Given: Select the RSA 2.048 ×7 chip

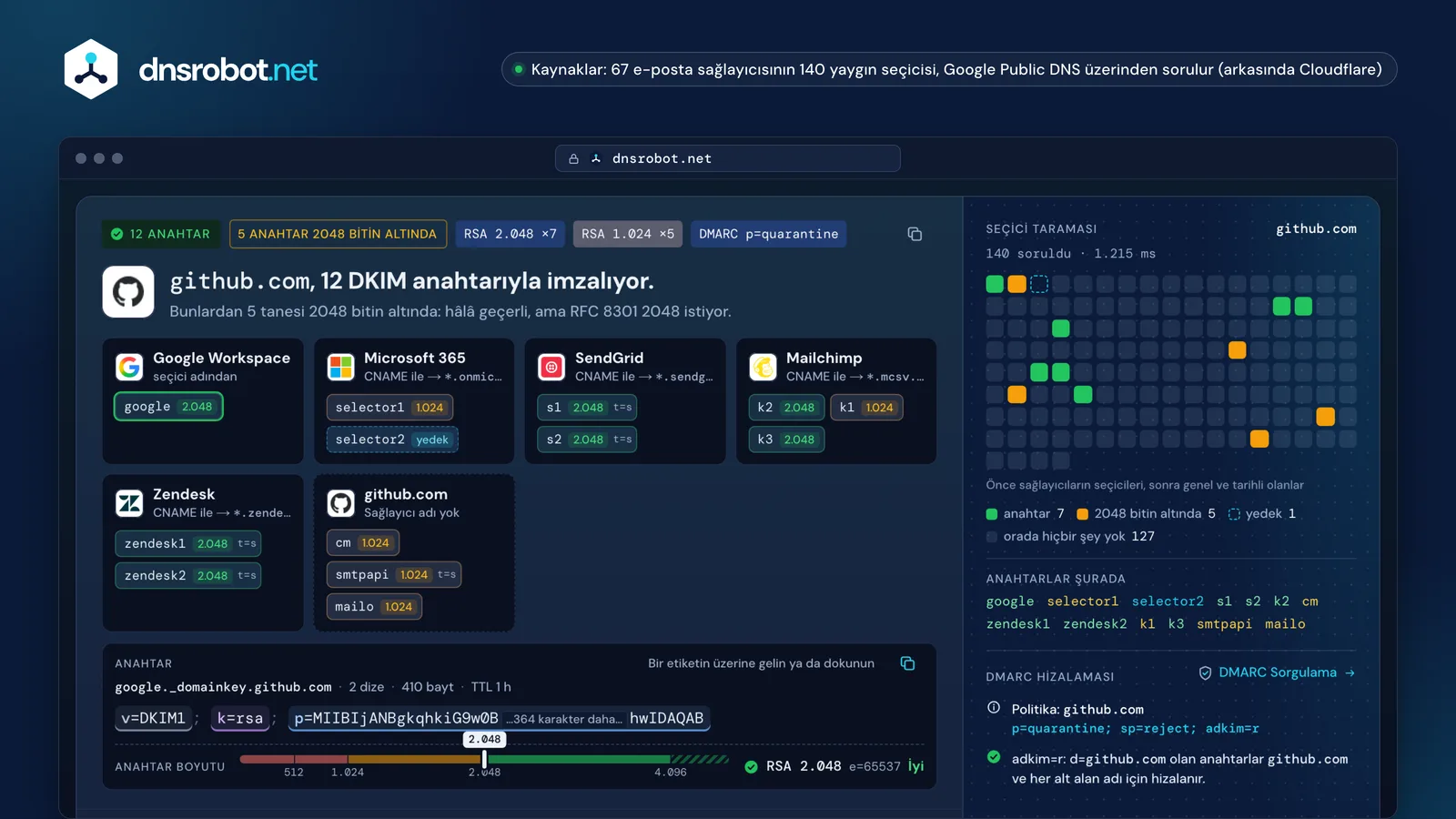Looking at the screenshot, I should (510, 234).
